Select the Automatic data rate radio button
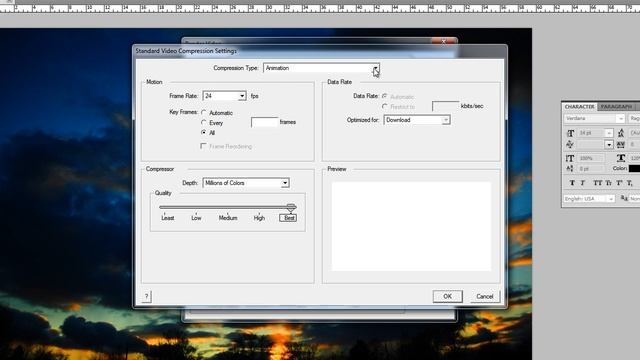Image resolution: width=640 pixels, height=360 pixels. click(384, 96)
